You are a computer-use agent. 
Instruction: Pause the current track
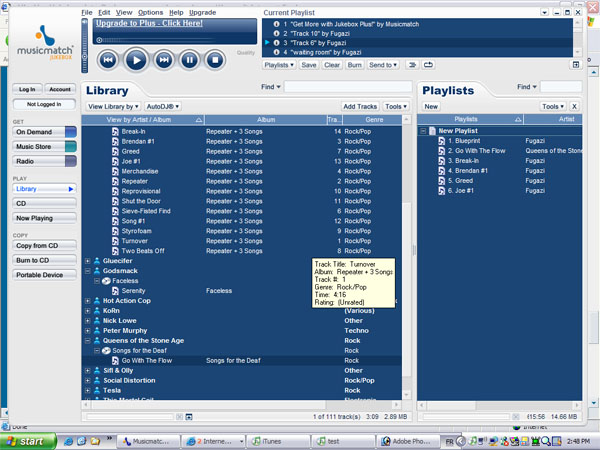[189, 60]
